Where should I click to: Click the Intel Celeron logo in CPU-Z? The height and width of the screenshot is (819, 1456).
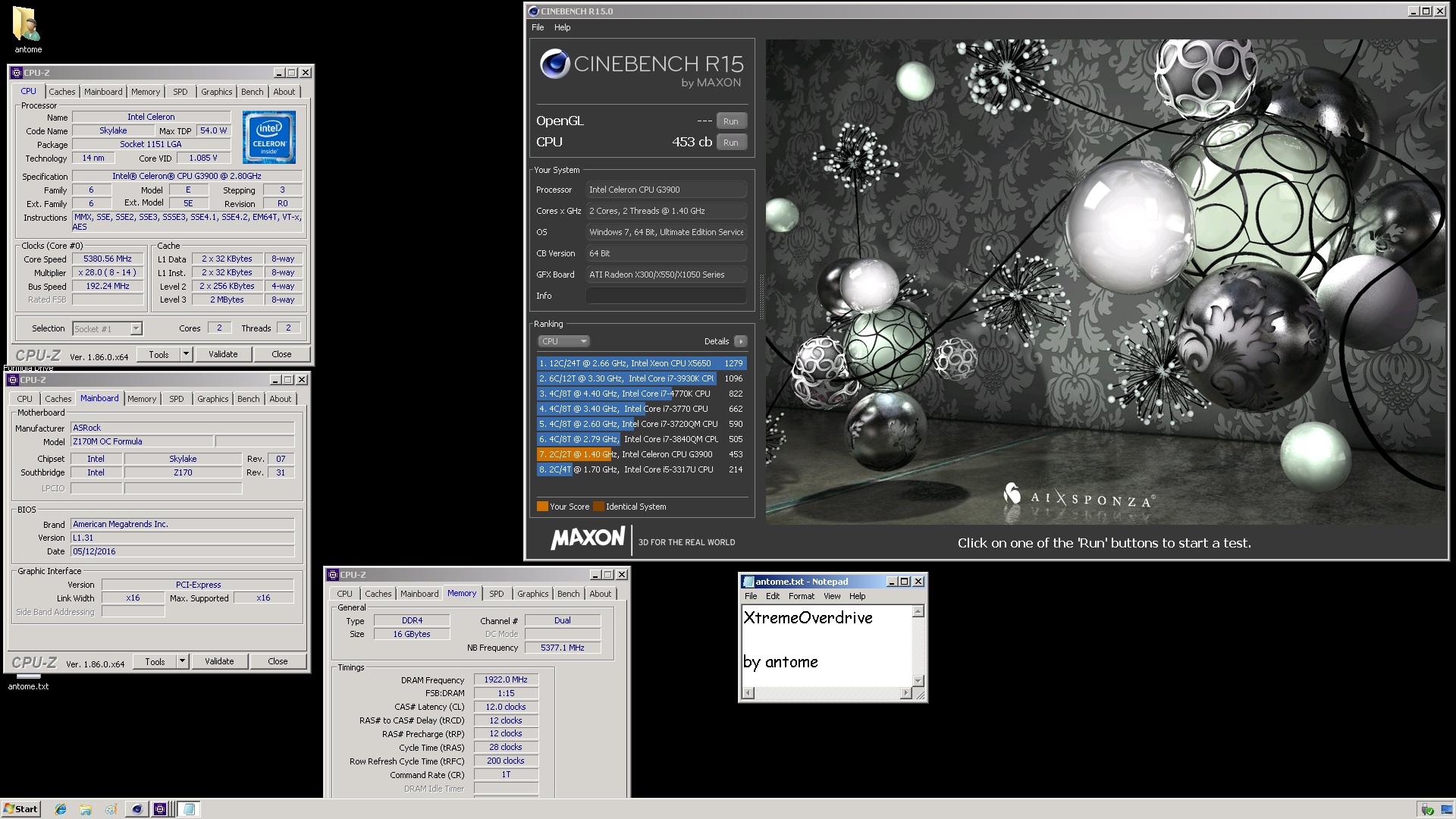pyautogui.click(x=269, y=137)
